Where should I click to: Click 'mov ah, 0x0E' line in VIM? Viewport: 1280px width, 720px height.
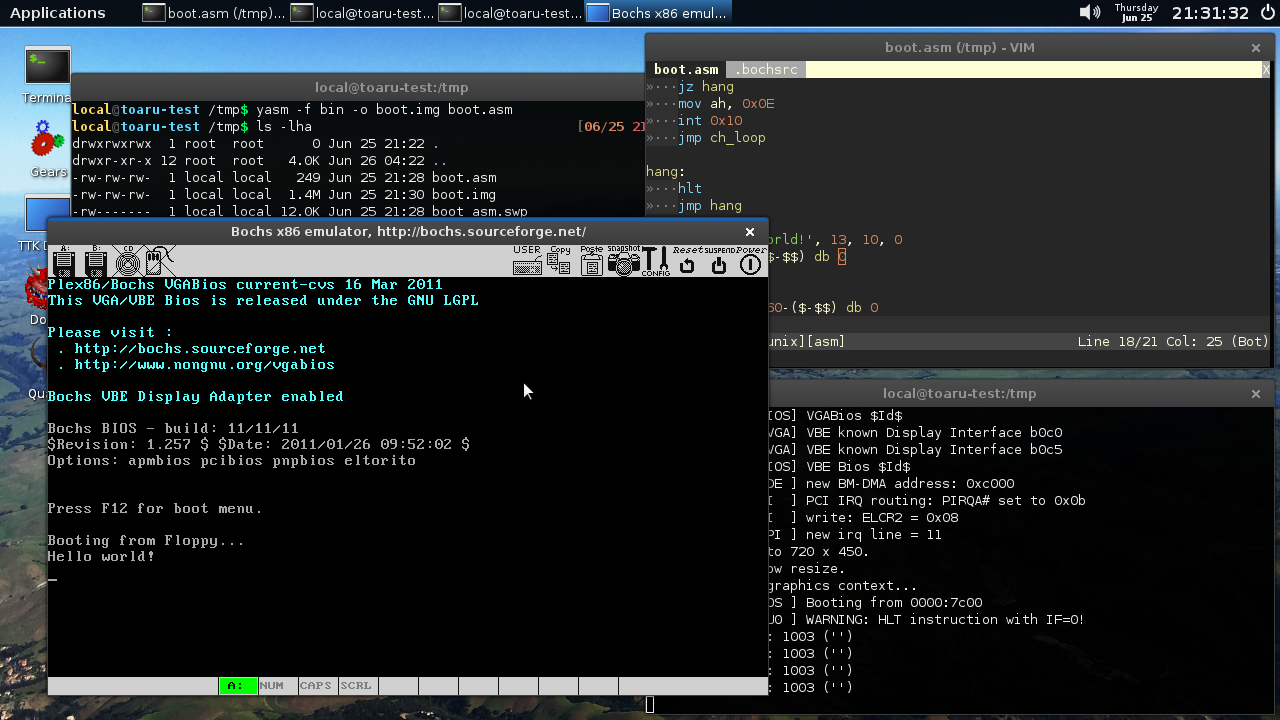pyautogui.click(x=726, y=103)
